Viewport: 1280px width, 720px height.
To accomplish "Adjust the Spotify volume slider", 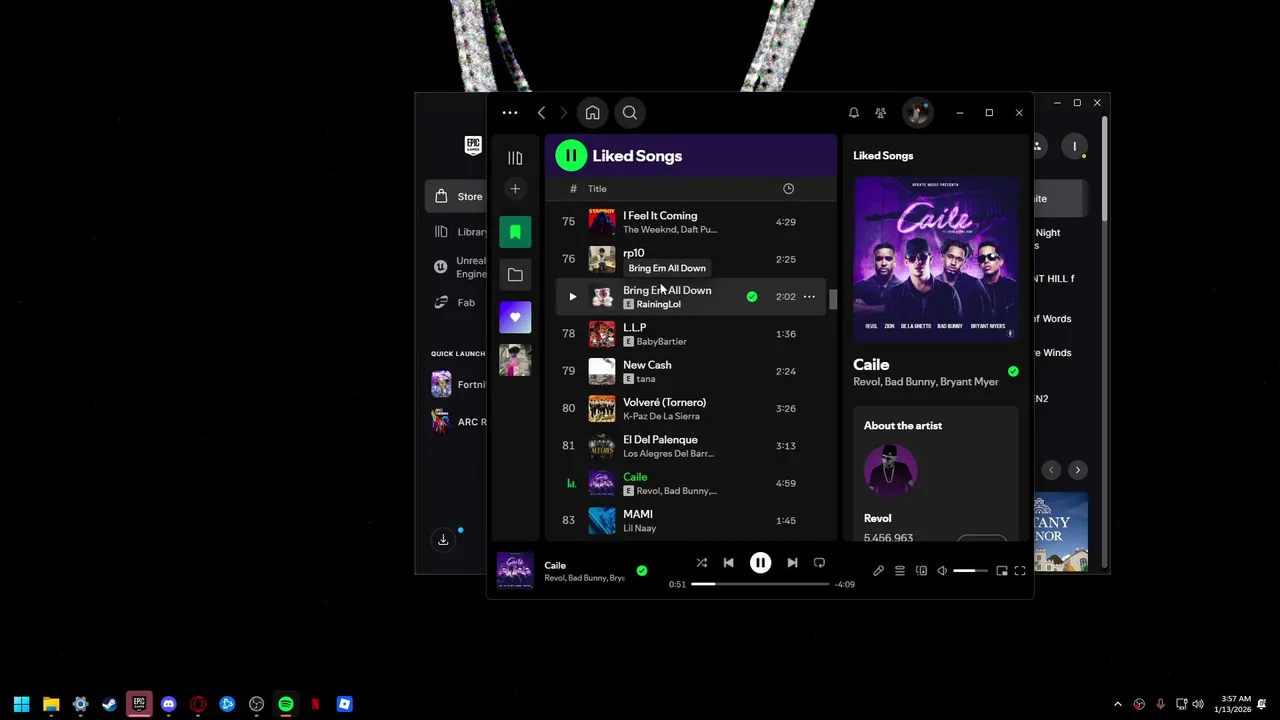I will (x=969, y=571).
